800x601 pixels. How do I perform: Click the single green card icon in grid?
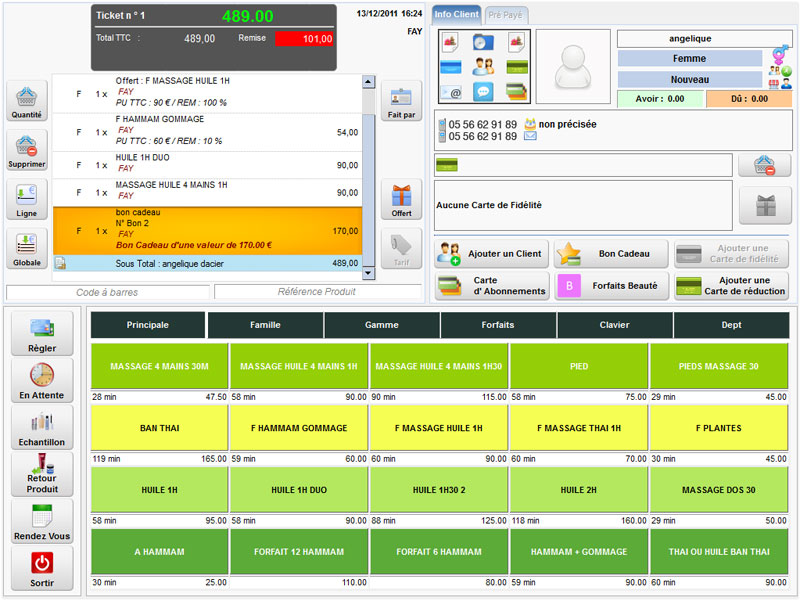click(517, 67)
